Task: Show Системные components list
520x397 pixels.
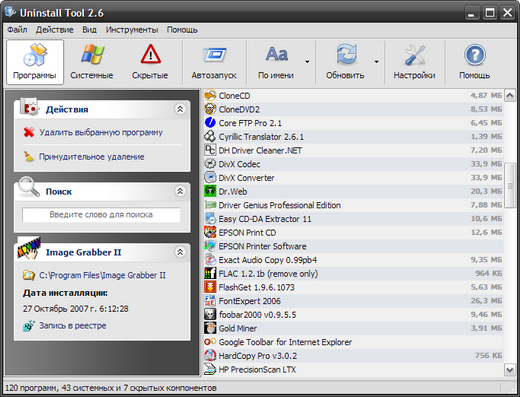Action: 92,62
